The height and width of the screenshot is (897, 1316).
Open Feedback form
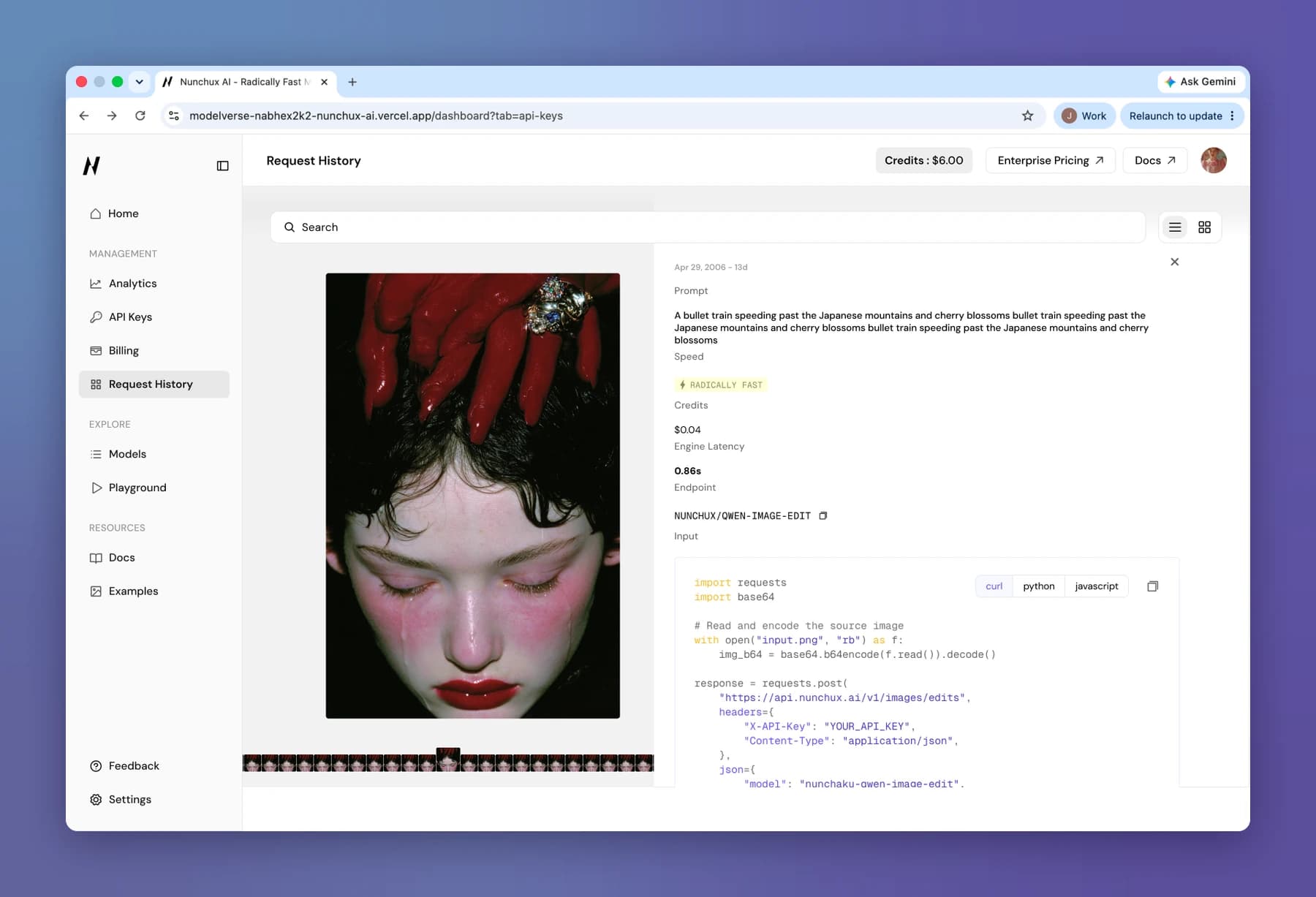154,766
